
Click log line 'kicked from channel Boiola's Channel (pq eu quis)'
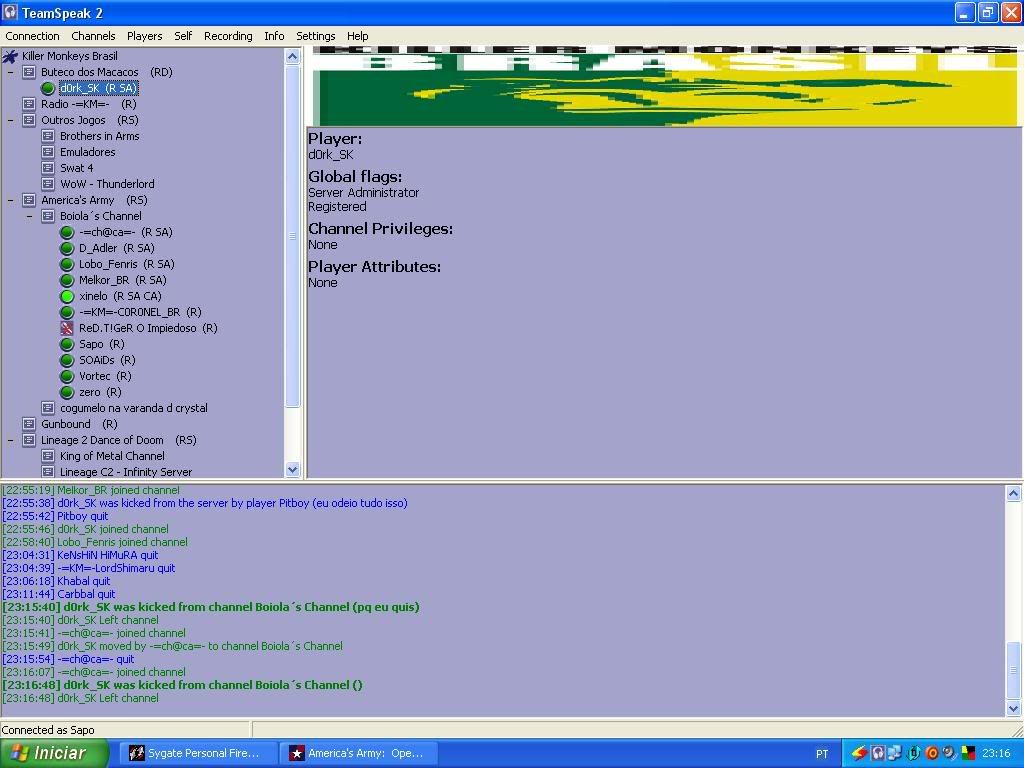210,607
